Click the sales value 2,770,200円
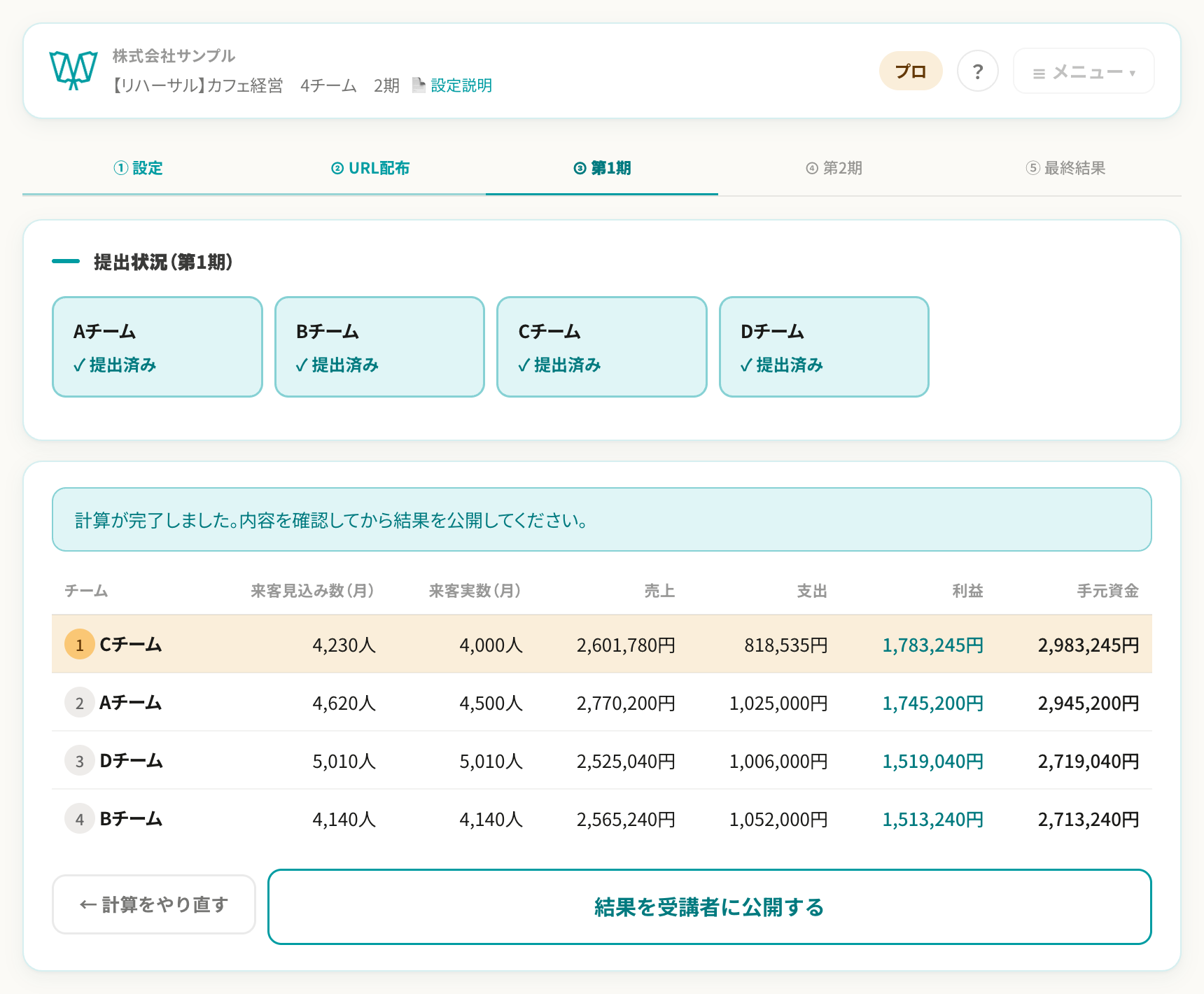Screen dimensions: 1204x994 pyautogui.click(x=626, y=703)
